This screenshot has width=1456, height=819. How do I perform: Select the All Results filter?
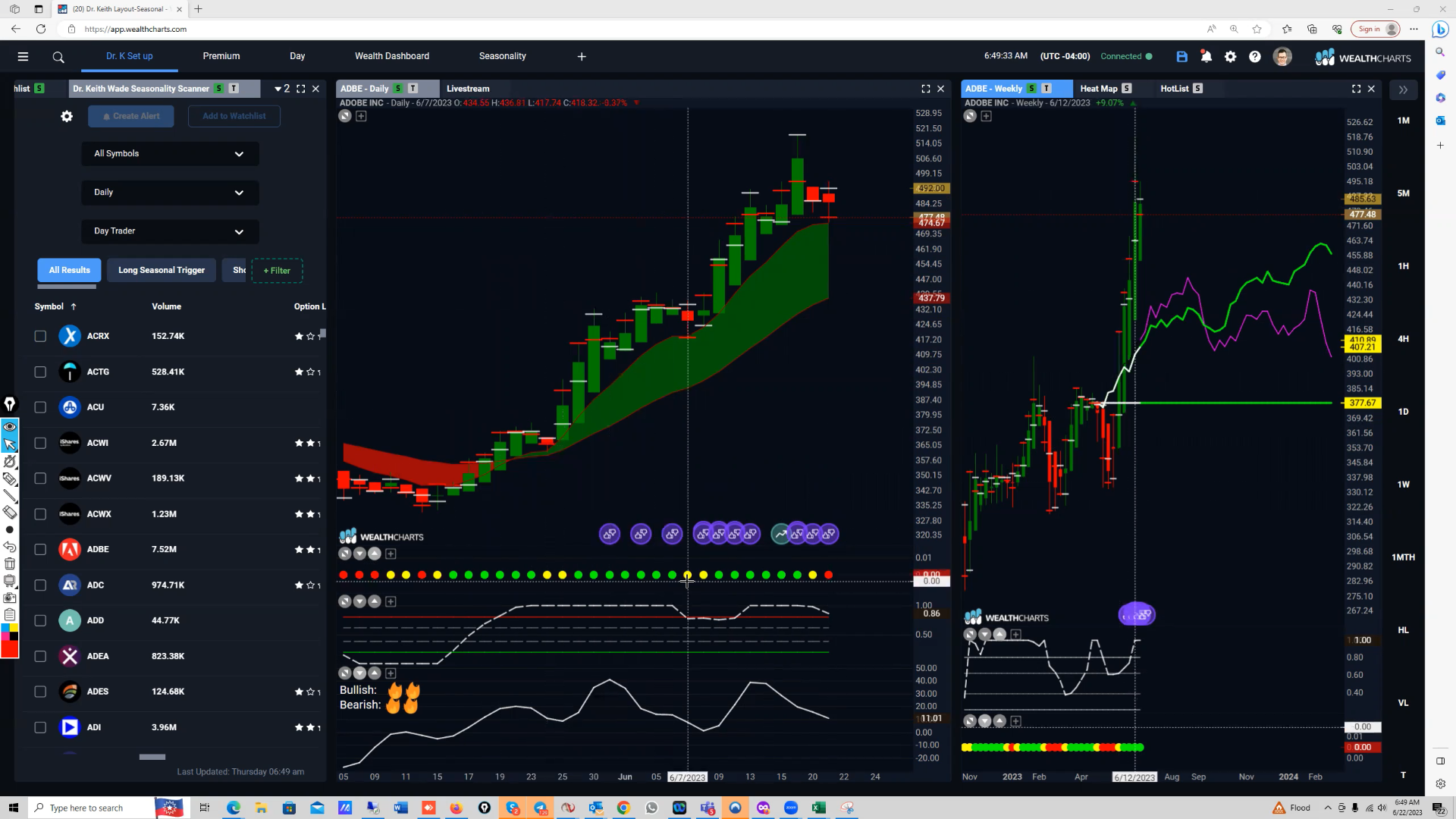coord(69,270)
